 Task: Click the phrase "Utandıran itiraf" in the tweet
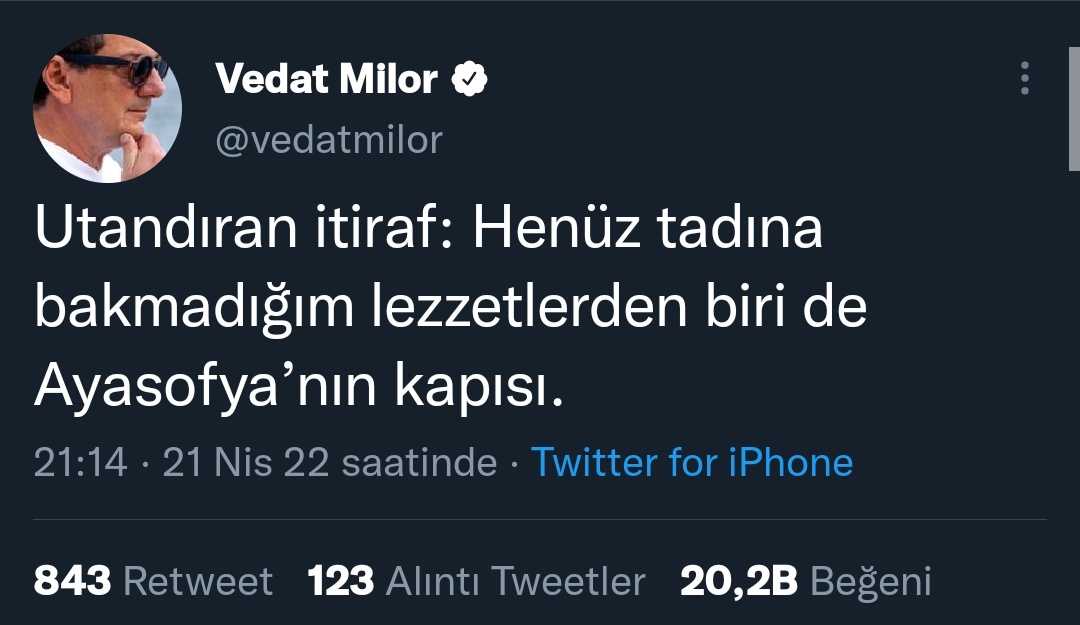[x=239, y=231]
